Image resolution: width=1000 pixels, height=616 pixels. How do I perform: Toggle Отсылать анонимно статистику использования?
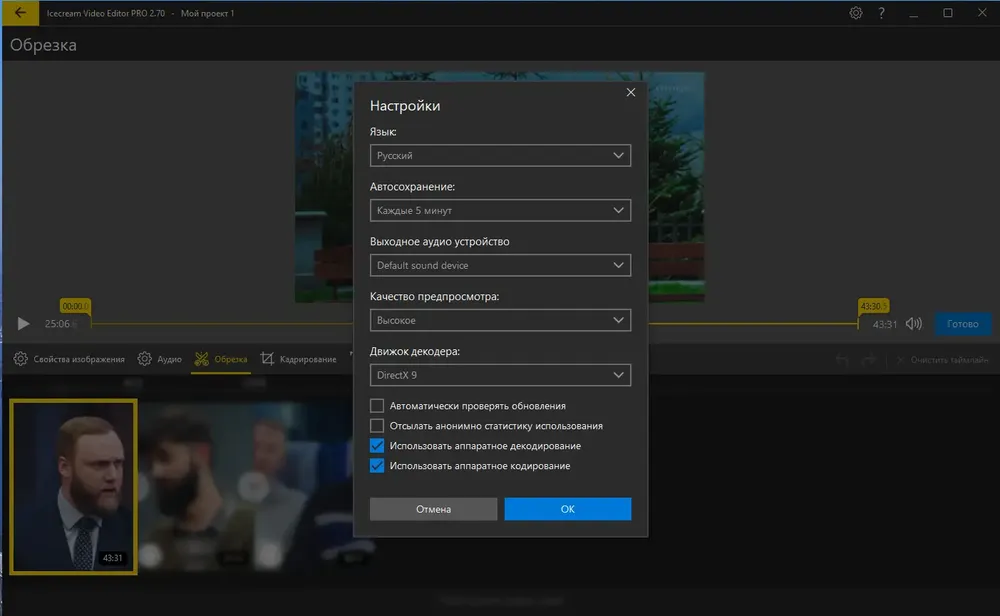pos(377,425)
